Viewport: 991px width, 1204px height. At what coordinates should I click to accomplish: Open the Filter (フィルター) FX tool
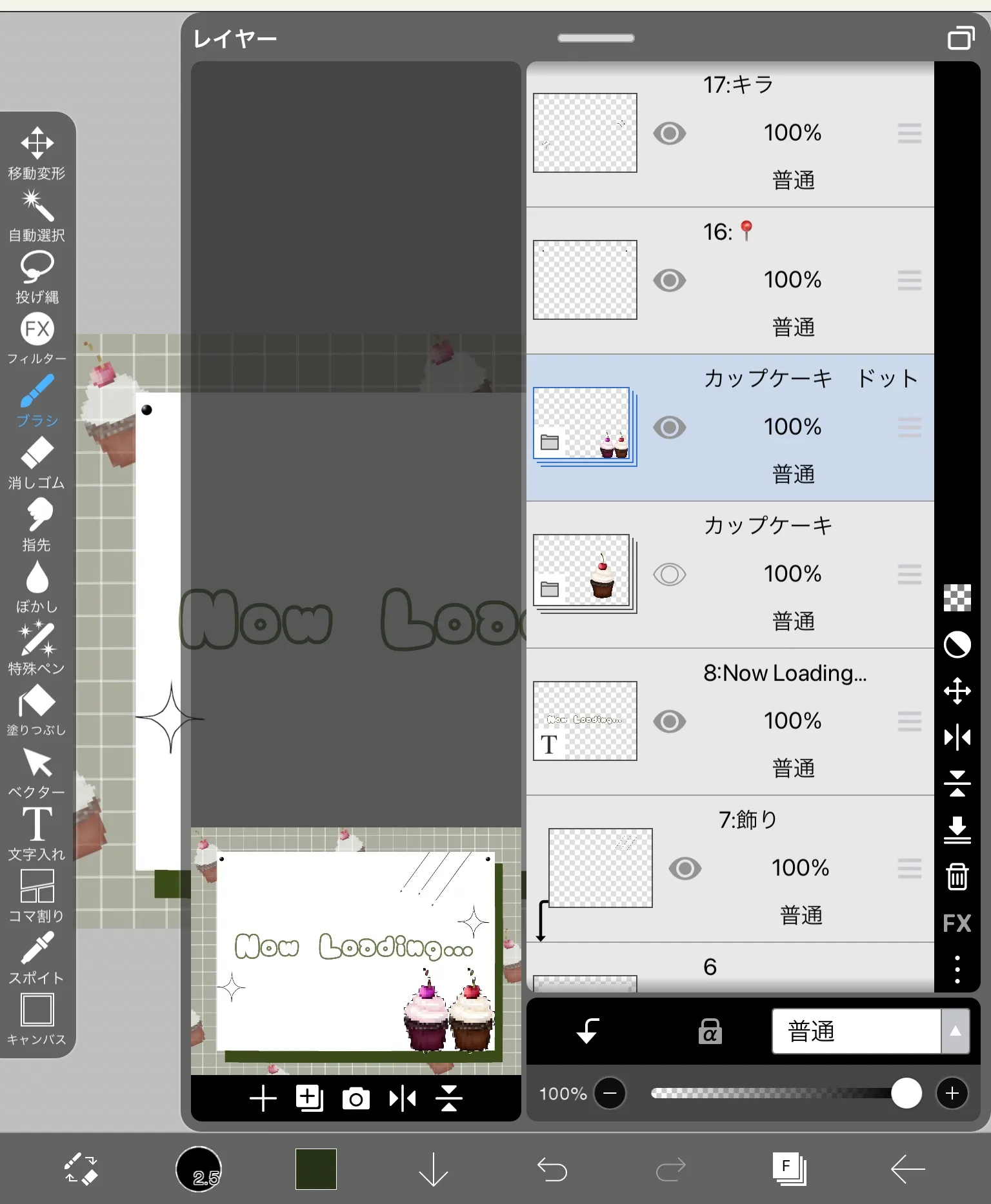pyautogui.click(x=37, y=338)
